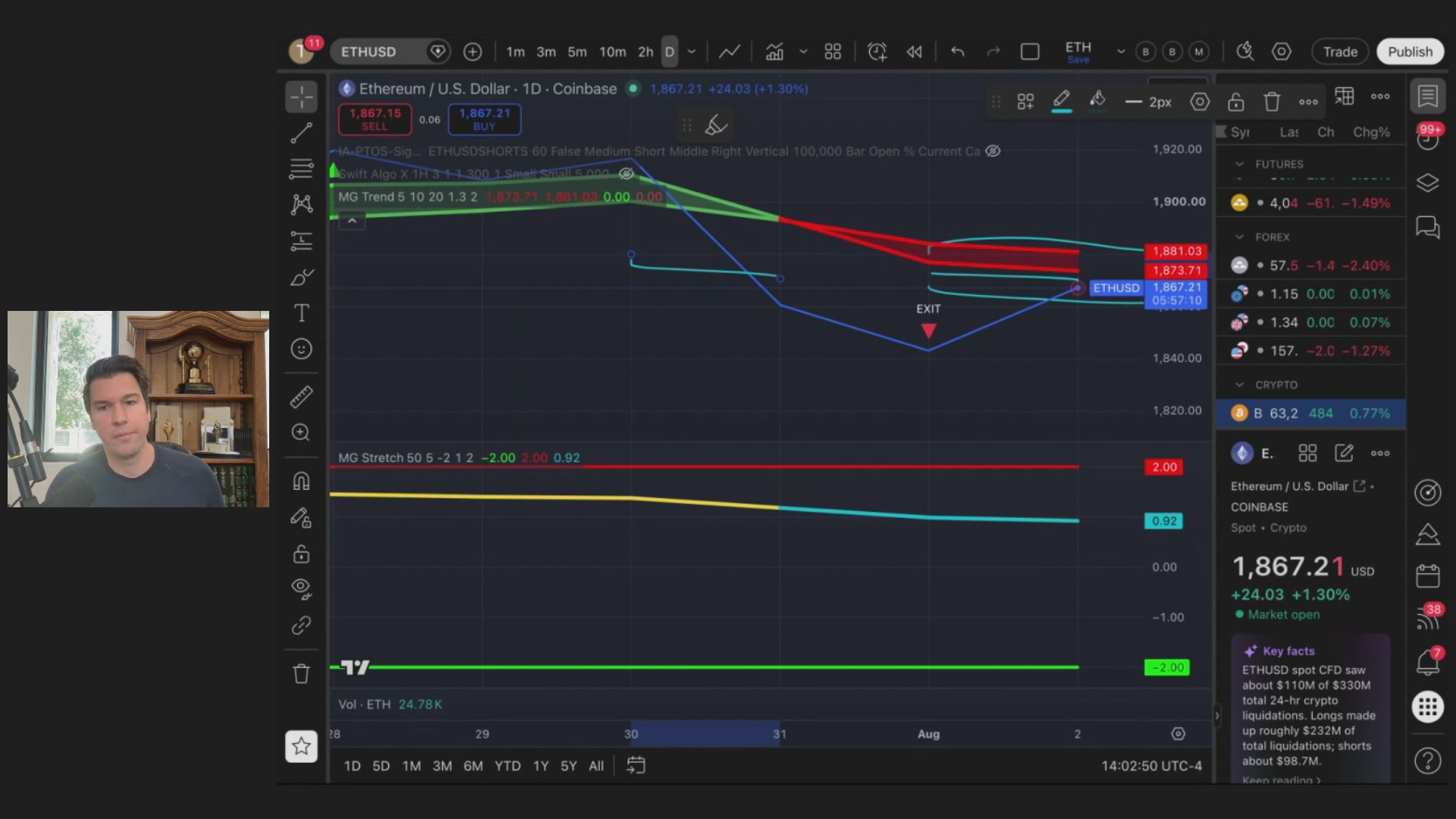1456x819 pixels.
Task: Select the trend line drawing tool
Action: click(x=301, y=133)
